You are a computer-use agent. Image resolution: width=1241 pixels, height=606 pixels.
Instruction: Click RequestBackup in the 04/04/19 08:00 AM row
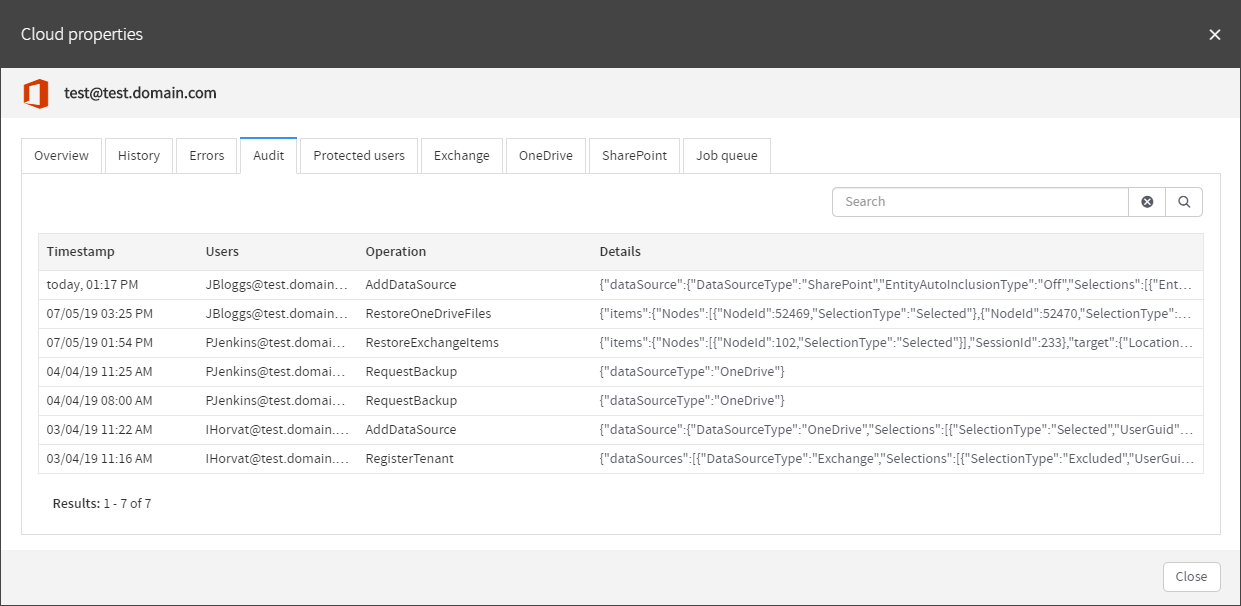[x=411, y=401]
